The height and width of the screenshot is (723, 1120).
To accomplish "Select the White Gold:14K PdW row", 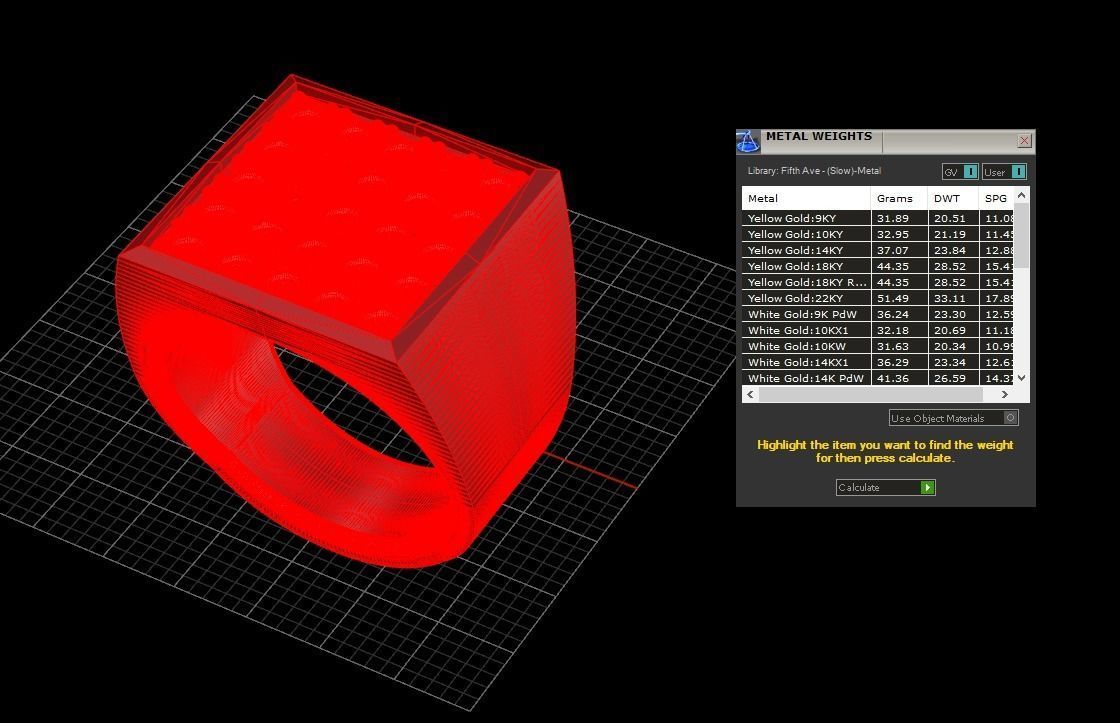I will point(878,378).
